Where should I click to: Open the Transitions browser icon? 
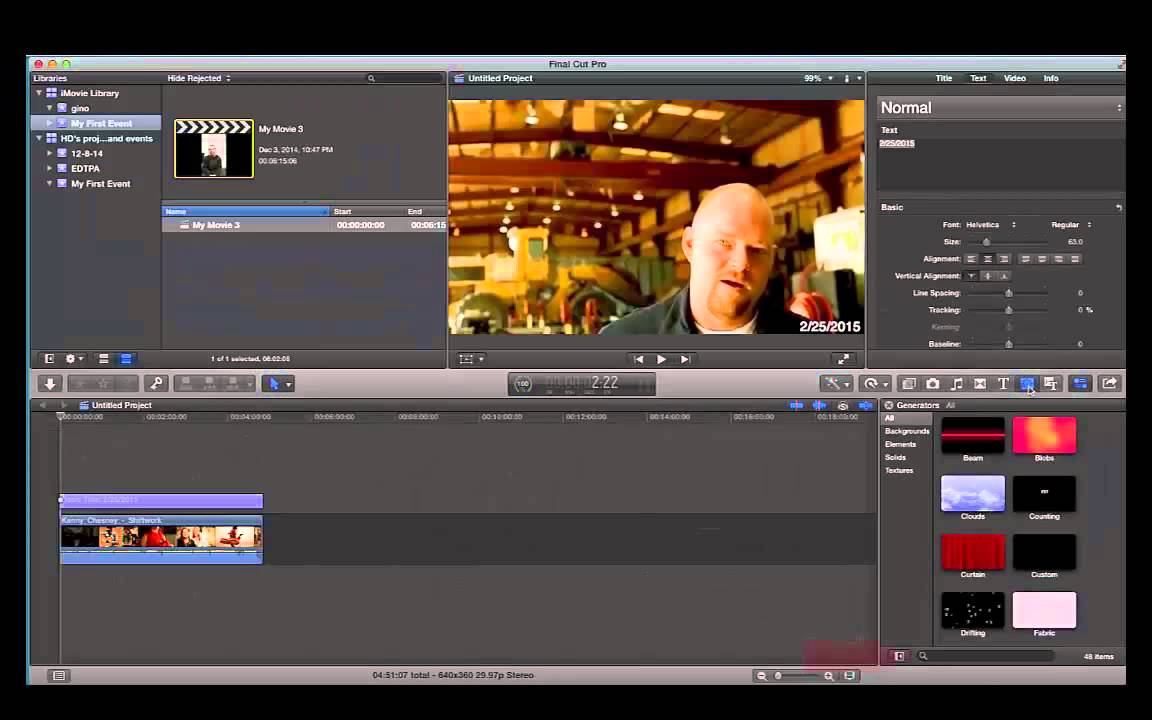(980, 384)
